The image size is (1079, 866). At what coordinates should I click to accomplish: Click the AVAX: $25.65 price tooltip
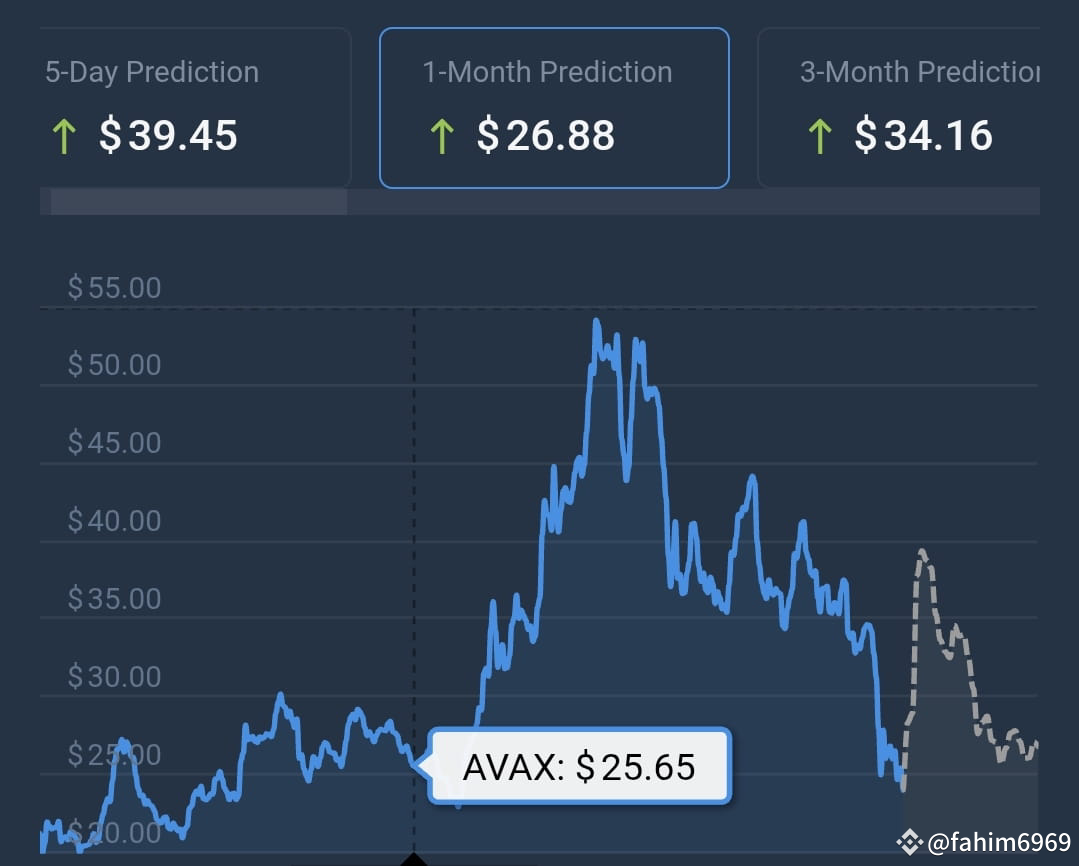tap(580, 767)
